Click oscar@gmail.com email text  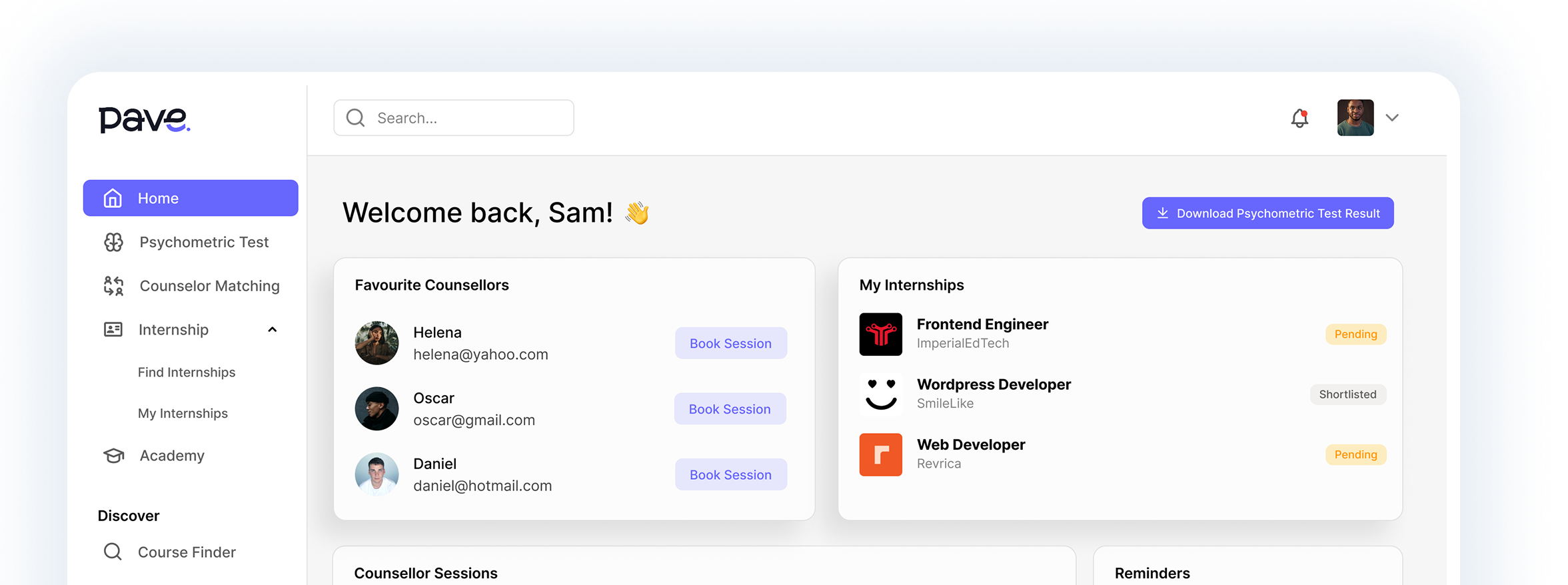(x=474, y=420)
